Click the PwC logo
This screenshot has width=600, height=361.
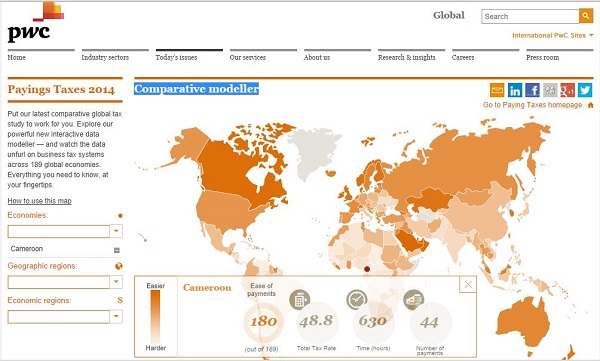pos(35,22)
